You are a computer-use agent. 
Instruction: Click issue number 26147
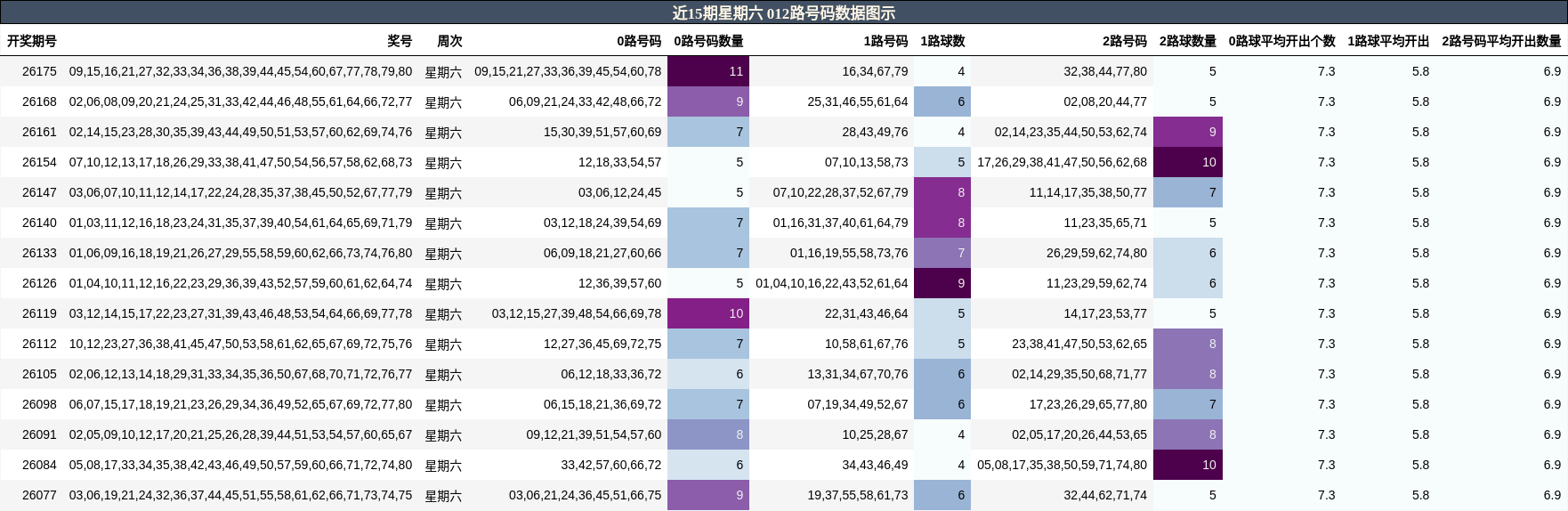39,192
